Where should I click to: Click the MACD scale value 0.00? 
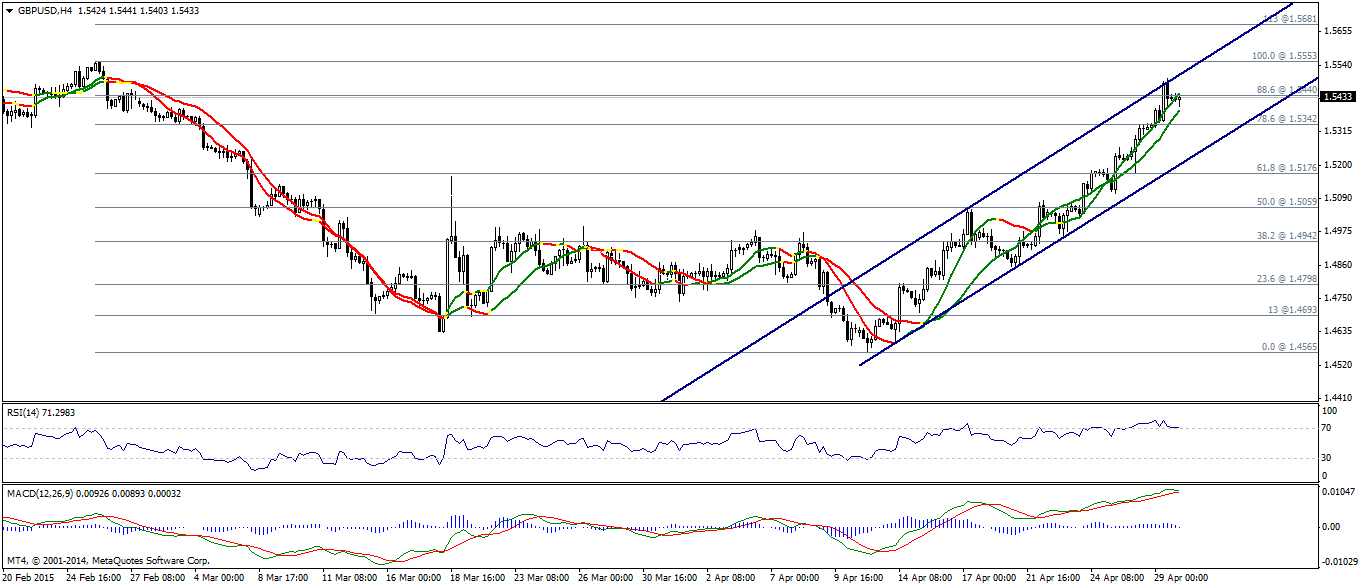[x=1331, y=526]
